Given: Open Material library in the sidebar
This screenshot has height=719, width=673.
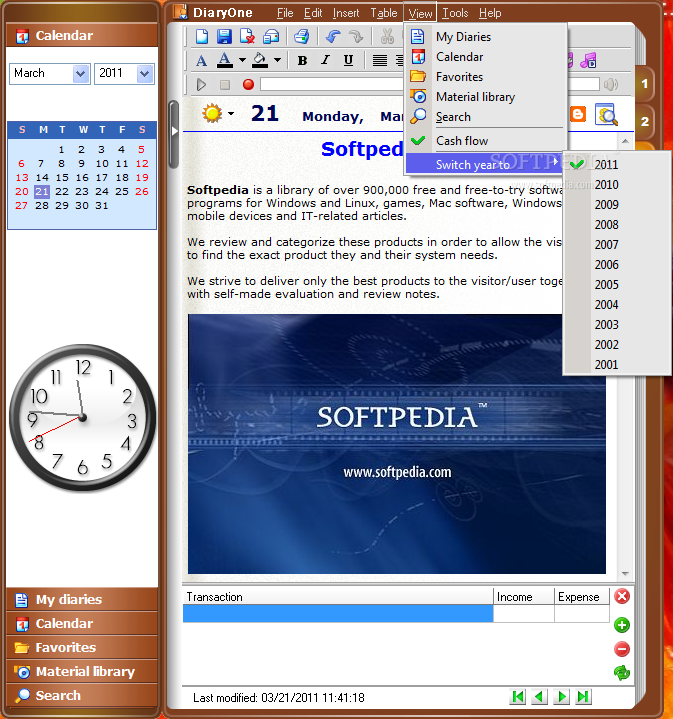Looking at the screenshot, I should pyautogui.click(x=82, y=672).
